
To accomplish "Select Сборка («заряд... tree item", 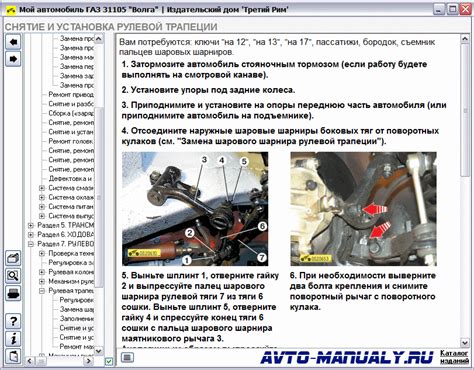I will tap(71, 113).
